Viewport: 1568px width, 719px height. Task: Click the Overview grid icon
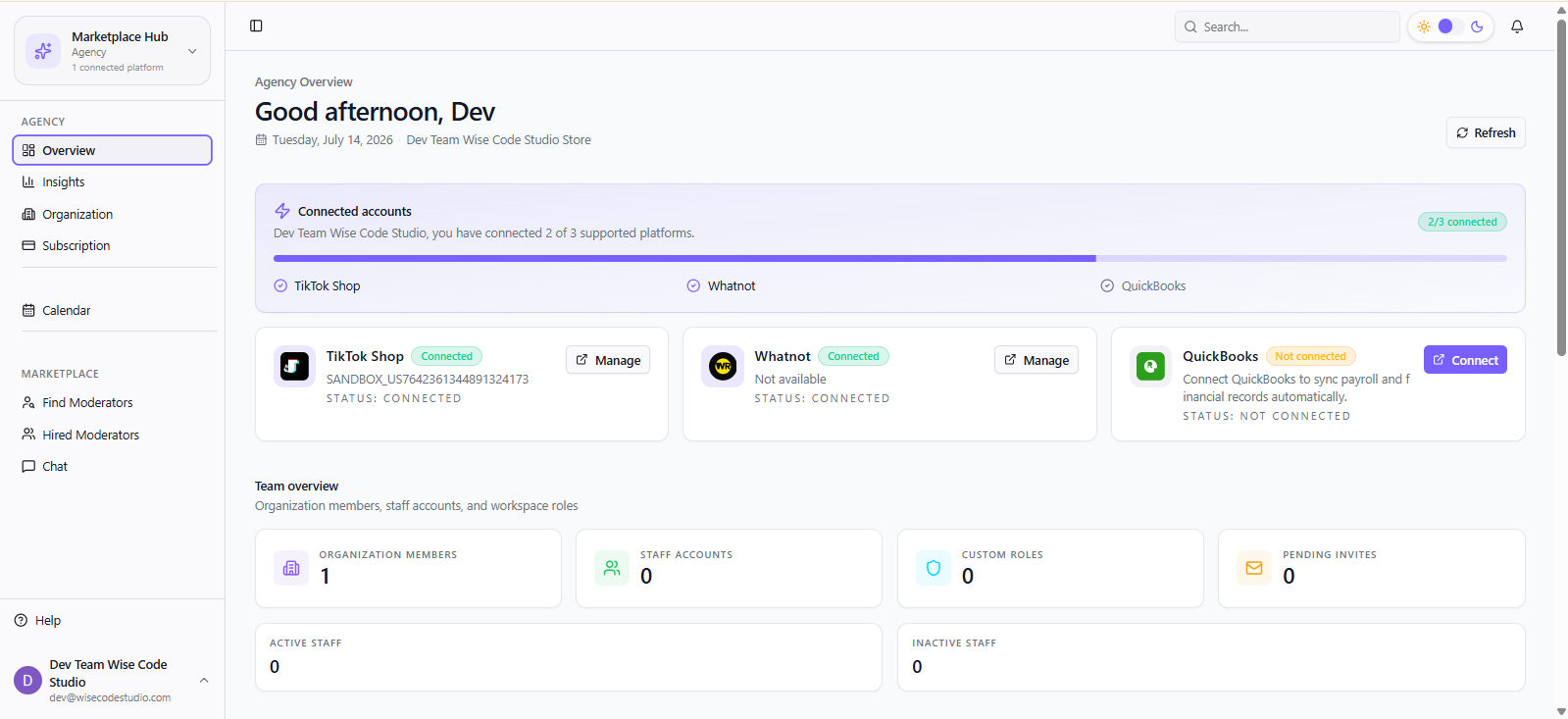[28, 150]
